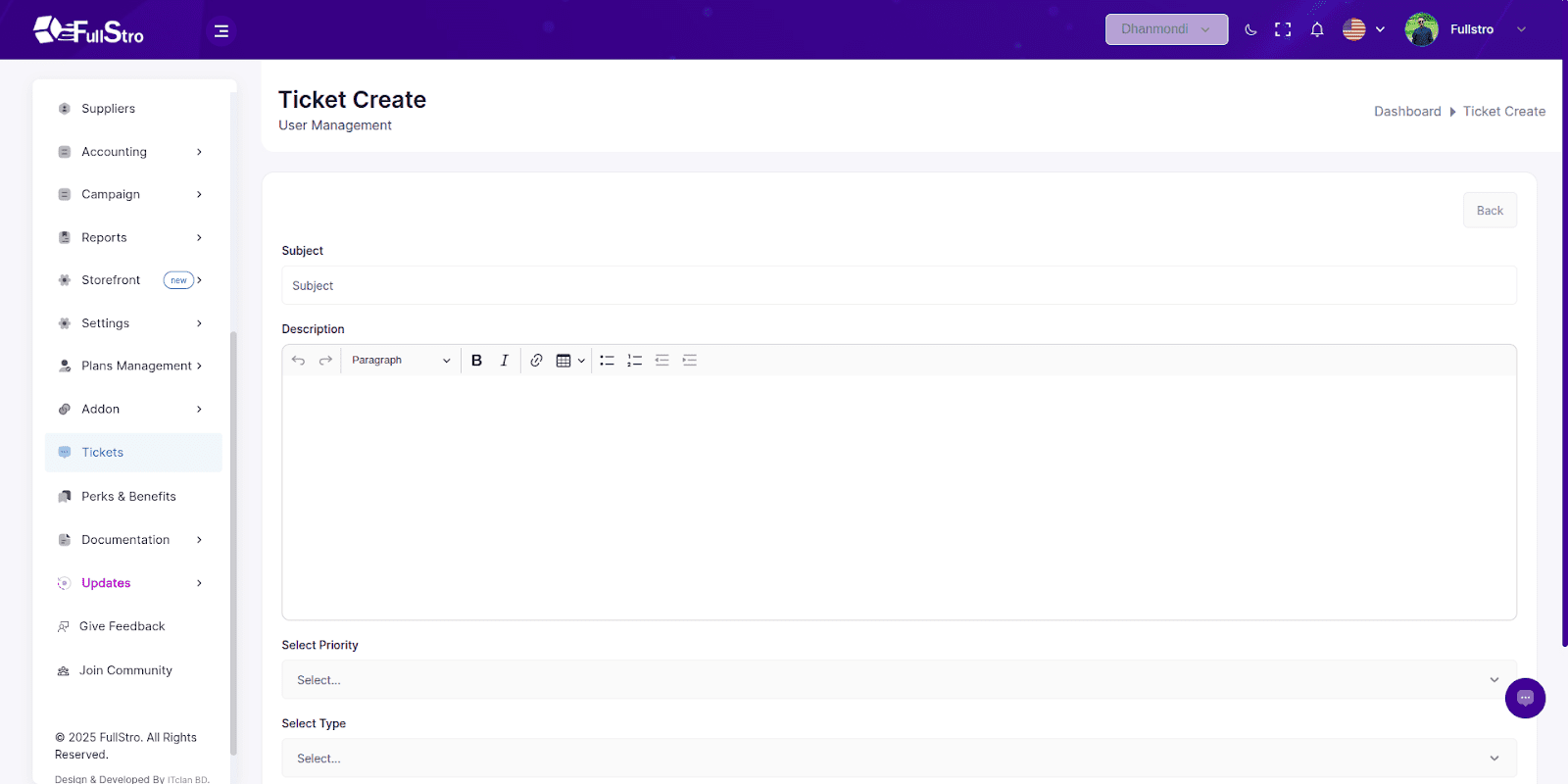Click the Plans Management user icon
This screenshot has height=784, width=1568.
(x=65, y=366)
